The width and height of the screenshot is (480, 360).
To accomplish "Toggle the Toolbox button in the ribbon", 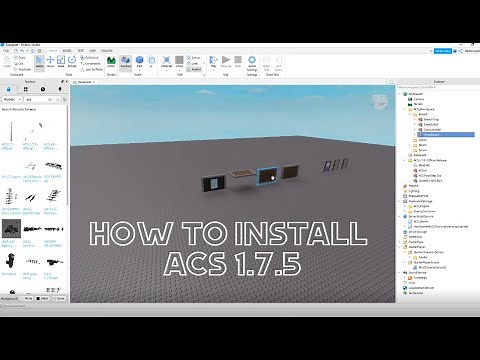I will [126, 62].
